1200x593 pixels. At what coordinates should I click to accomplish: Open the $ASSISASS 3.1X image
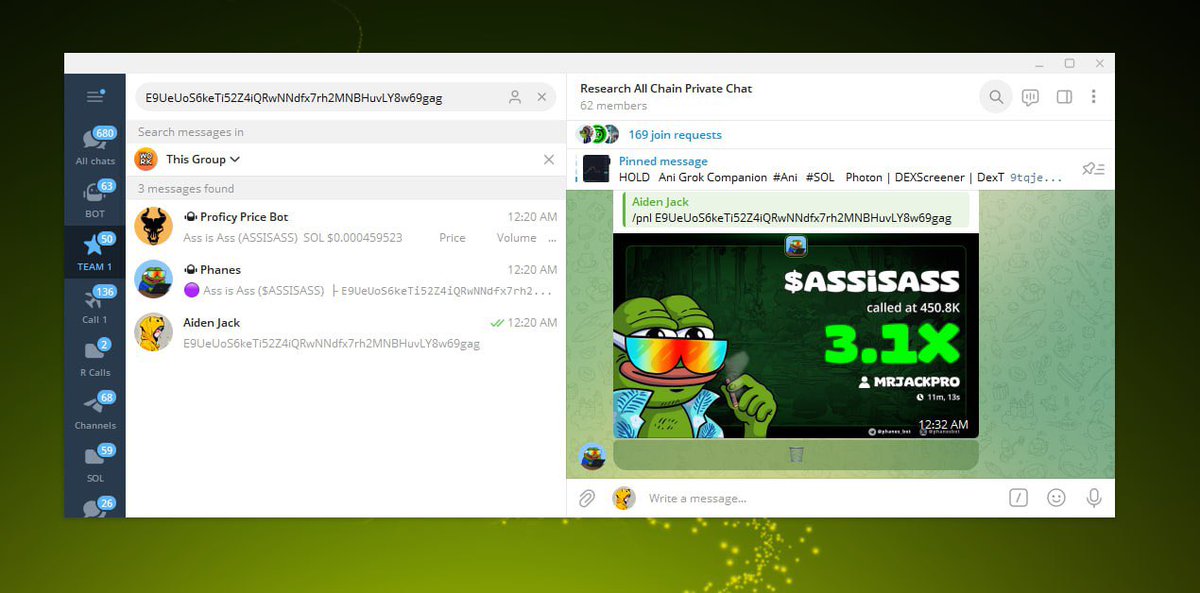tap(796, 334)
